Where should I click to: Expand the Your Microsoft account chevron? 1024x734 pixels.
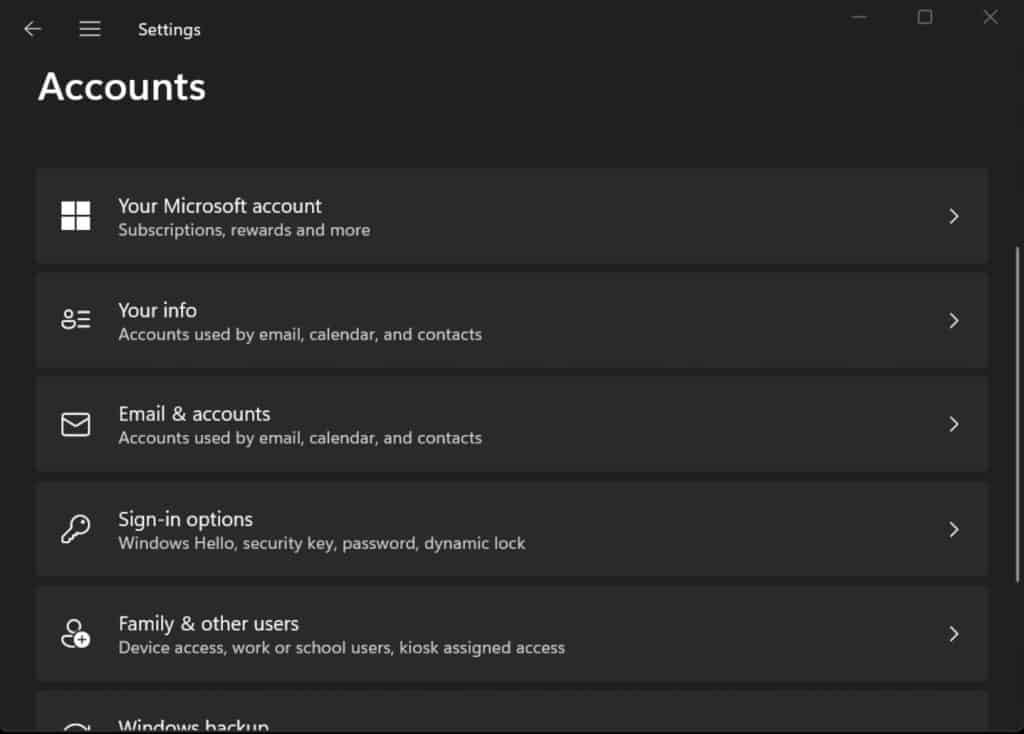click(x=953, y=215)
